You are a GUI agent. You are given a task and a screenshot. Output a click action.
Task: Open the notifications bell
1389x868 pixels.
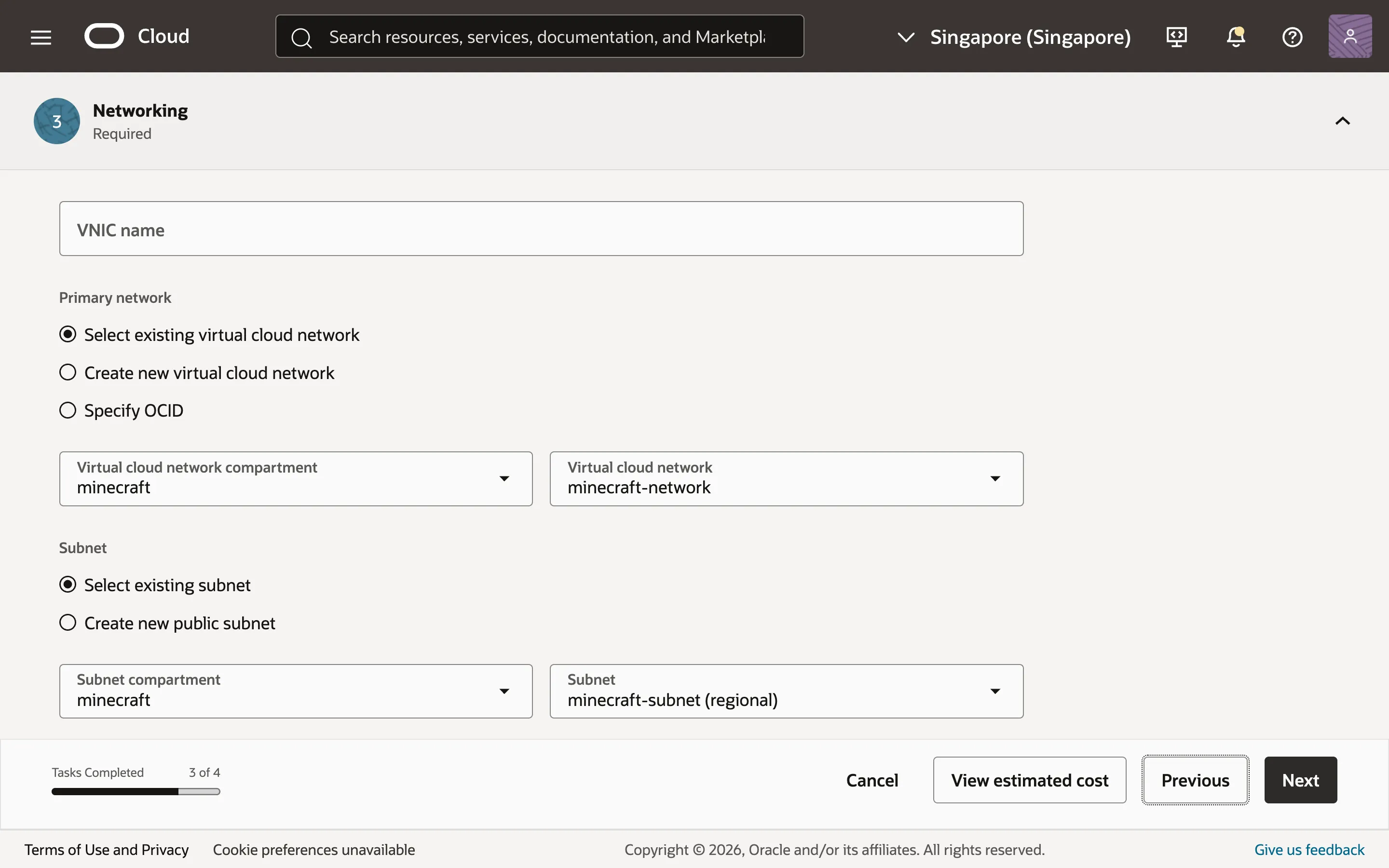pyautogui.click(x=1235, y=36)
